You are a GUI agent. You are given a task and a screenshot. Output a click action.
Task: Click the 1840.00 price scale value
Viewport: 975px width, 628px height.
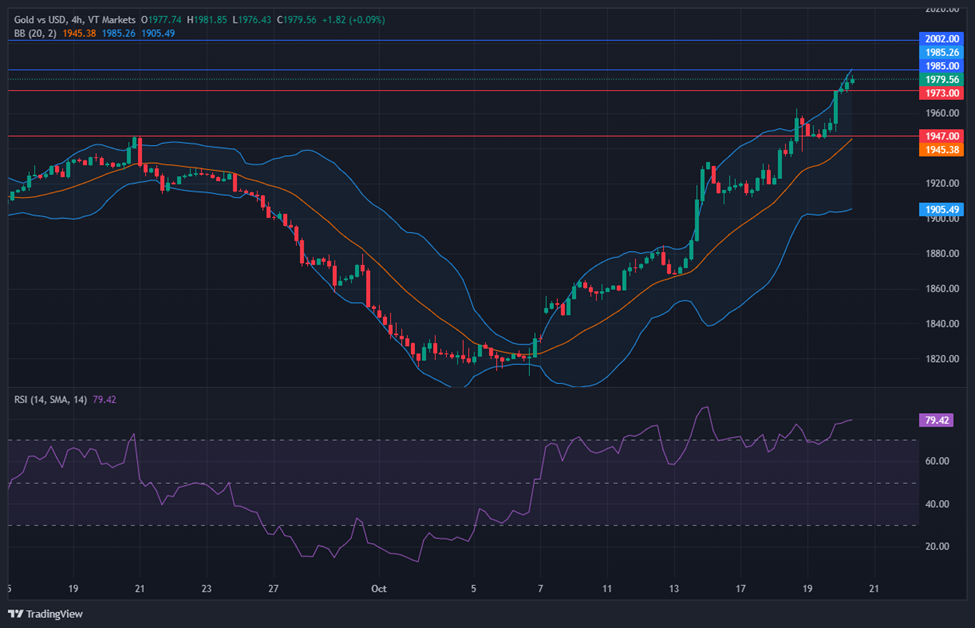point(942,324)
